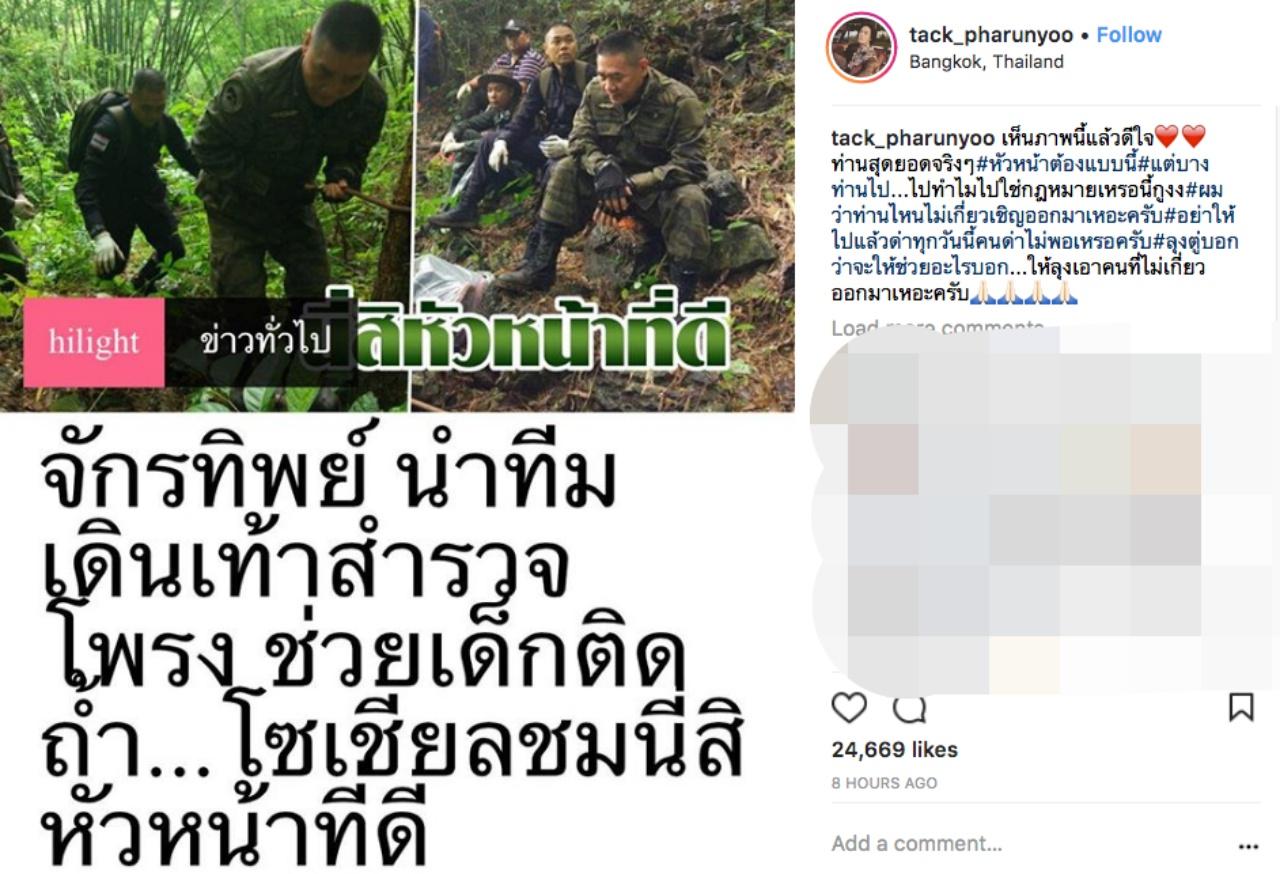Click the pink hilight label
Screen dimensions: 1280x874
coord(94,342)
